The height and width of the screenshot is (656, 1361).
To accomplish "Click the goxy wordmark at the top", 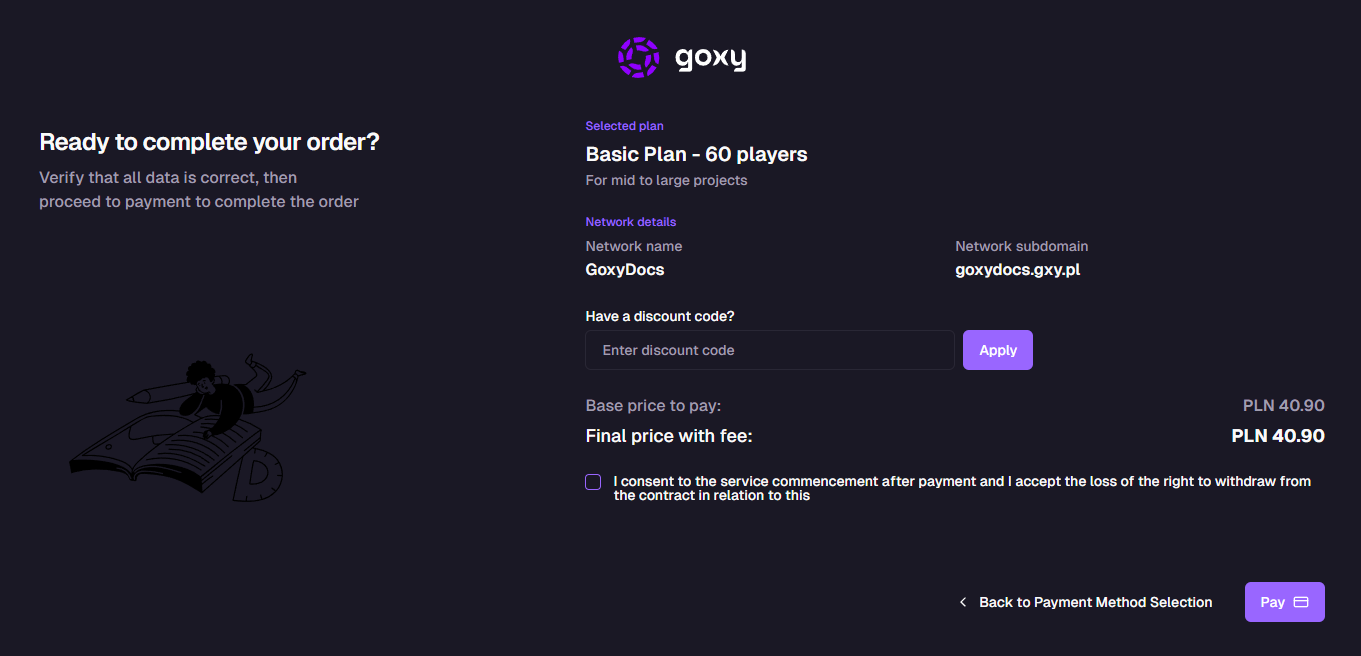I will pyautogui.click(x=711, y=57).
